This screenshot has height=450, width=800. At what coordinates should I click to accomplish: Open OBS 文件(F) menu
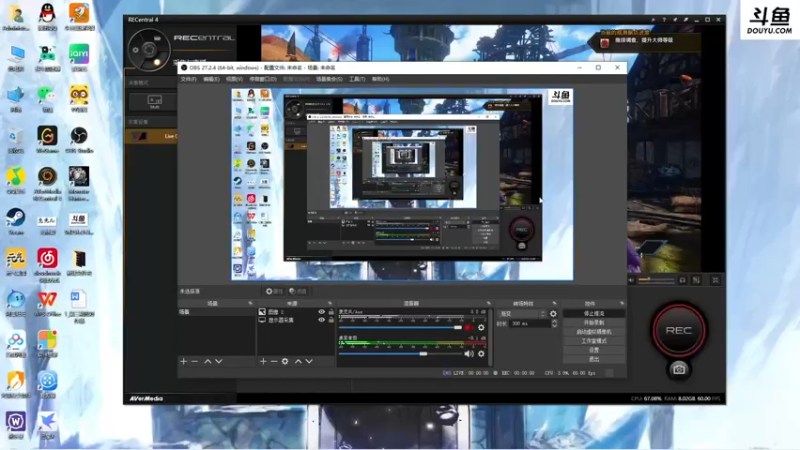tap(188, 79)
